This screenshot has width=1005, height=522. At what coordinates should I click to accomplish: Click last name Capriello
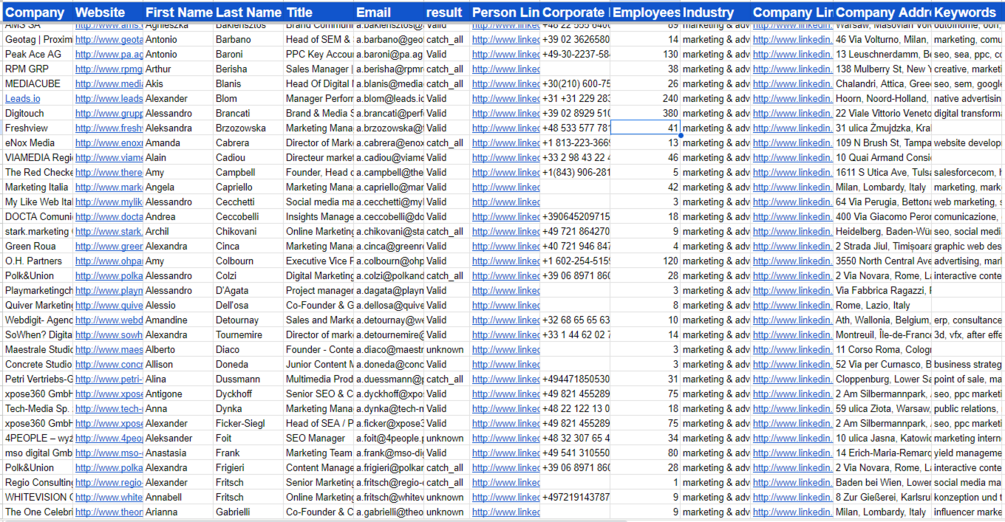[233, 187]
